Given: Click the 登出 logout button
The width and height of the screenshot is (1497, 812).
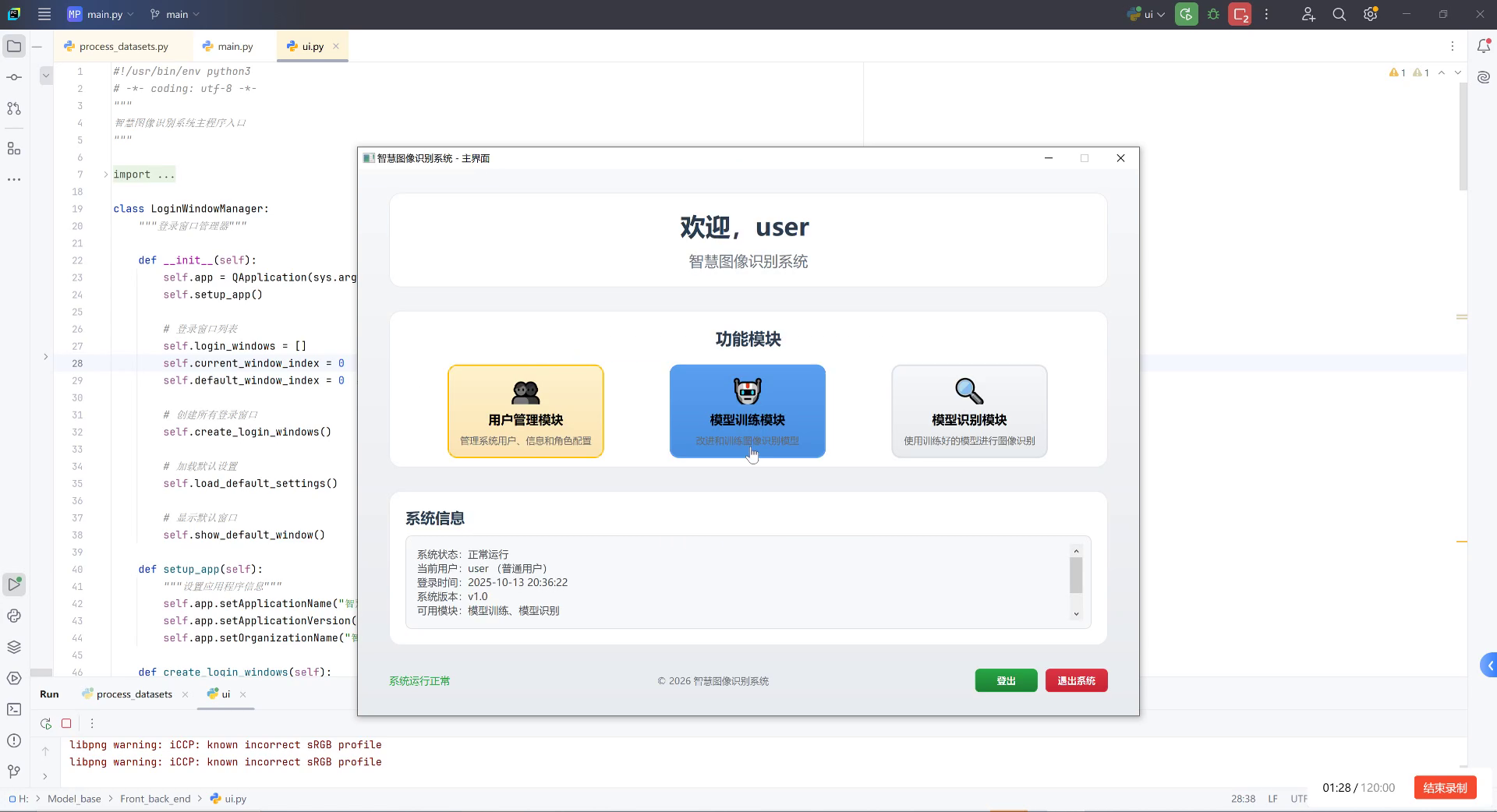Looking at the screenshot, I should click(1005, 680).
